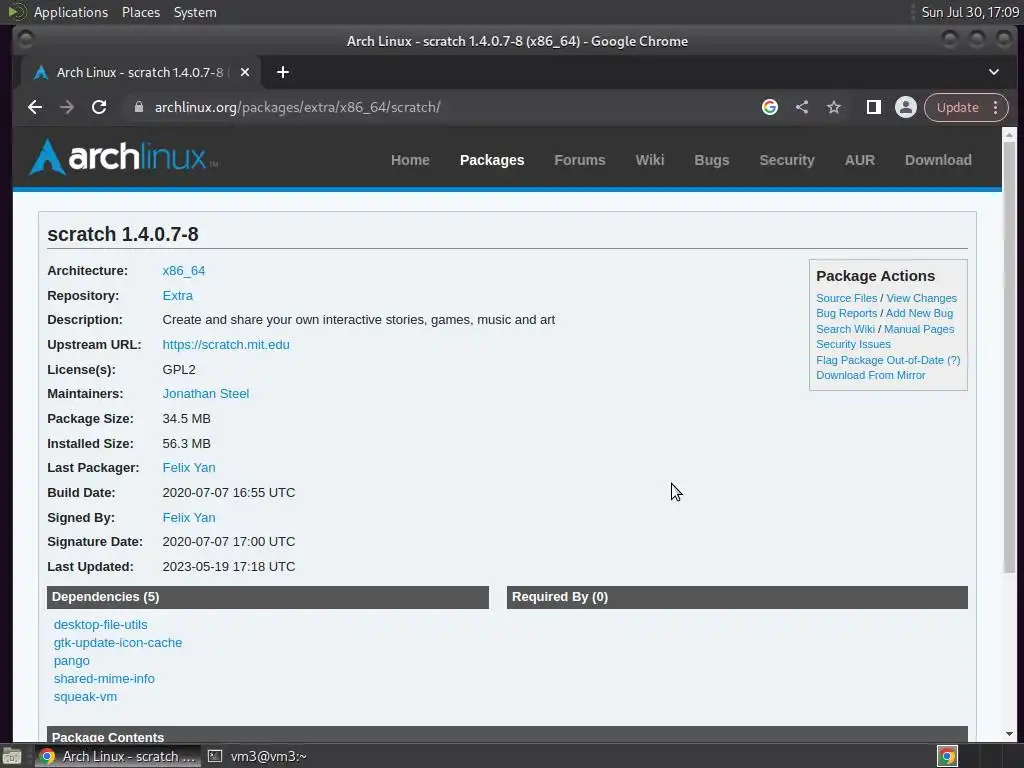Click the clock showing Sun Jul 30

pyautogui.click(x=970, y=12)
